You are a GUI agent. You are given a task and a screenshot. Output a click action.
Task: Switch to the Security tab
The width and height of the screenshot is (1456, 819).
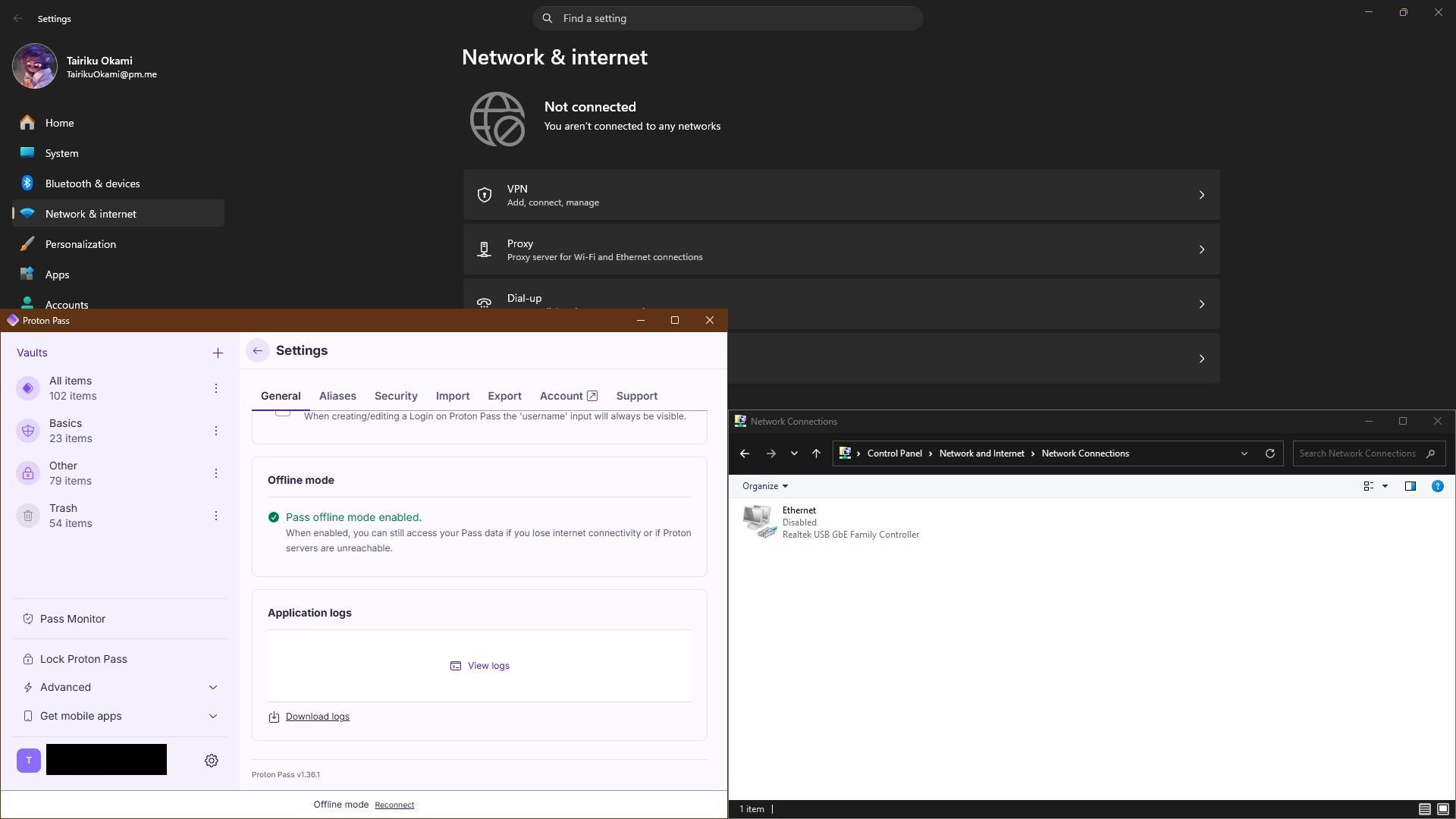point(396,396)
